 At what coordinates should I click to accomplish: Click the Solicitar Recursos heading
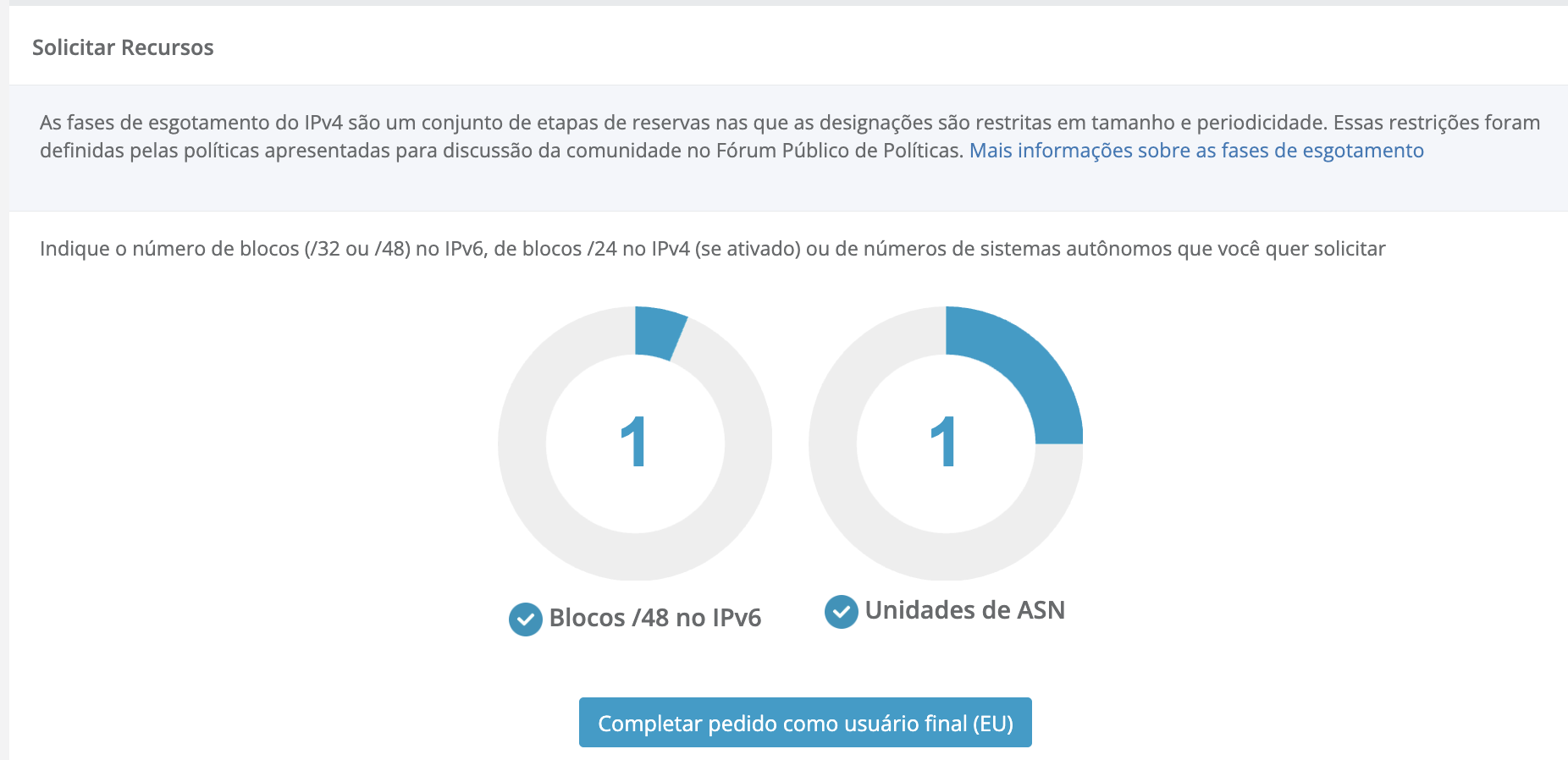123,47
